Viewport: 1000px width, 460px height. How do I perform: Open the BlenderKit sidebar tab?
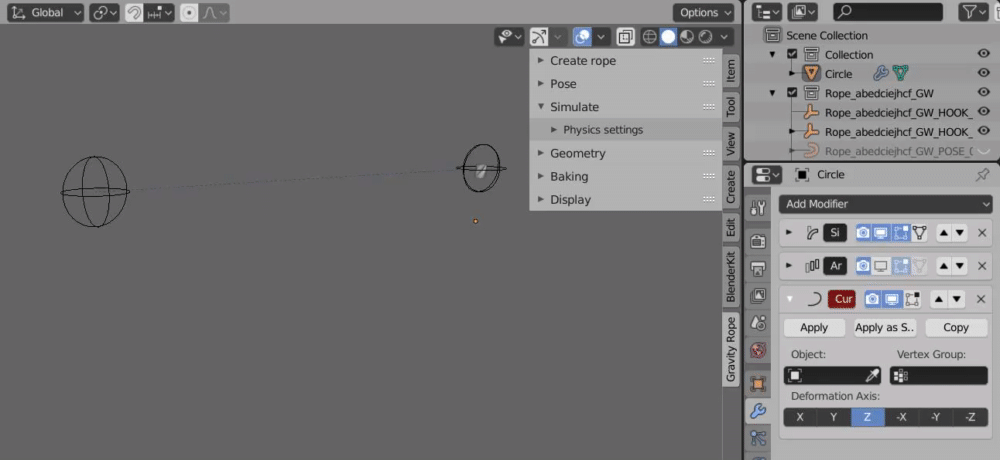[x=731, y=277]
